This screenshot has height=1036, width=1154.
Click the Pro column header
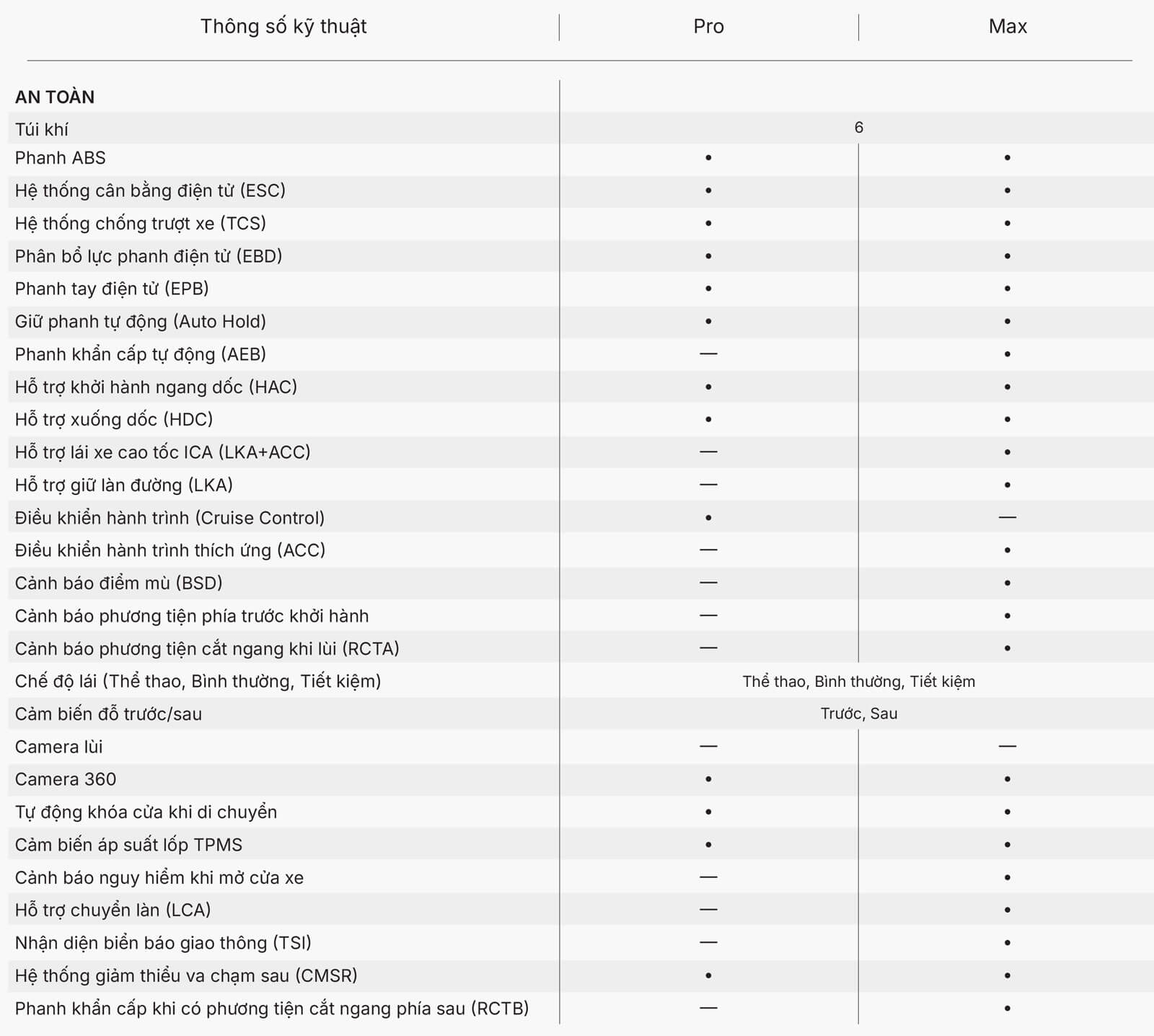pos(708,27)
